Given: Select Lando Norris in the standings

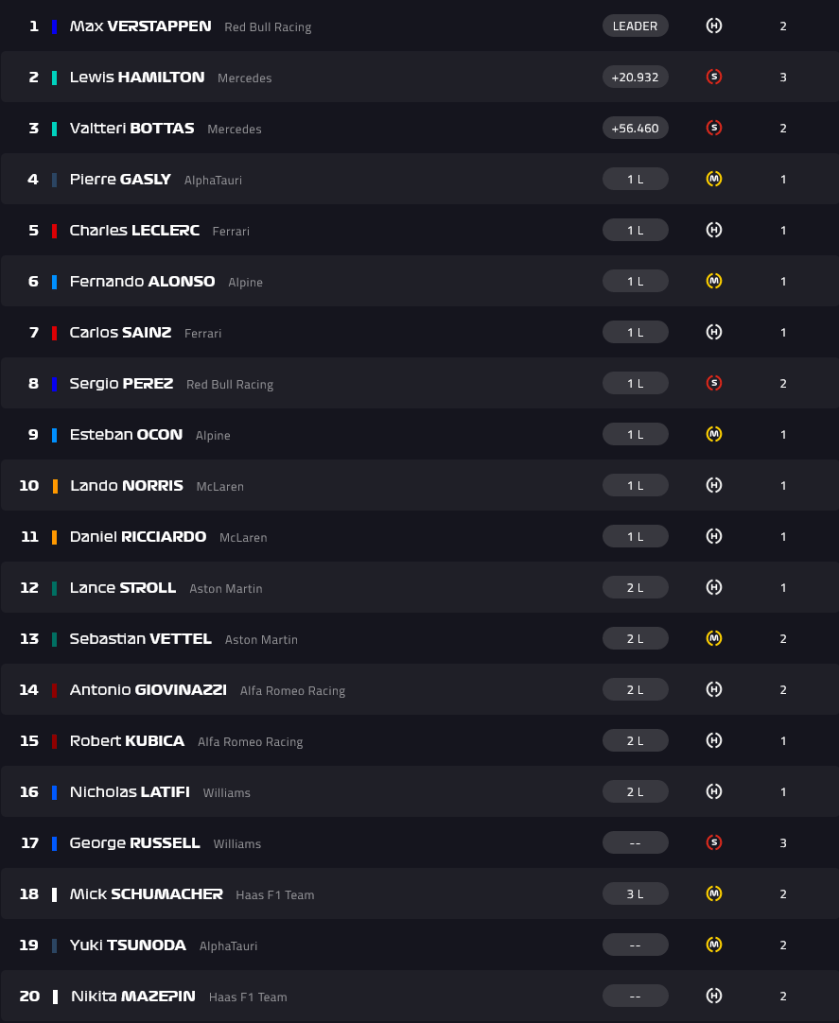Looking at the screenshot, I should click(126, 486).
